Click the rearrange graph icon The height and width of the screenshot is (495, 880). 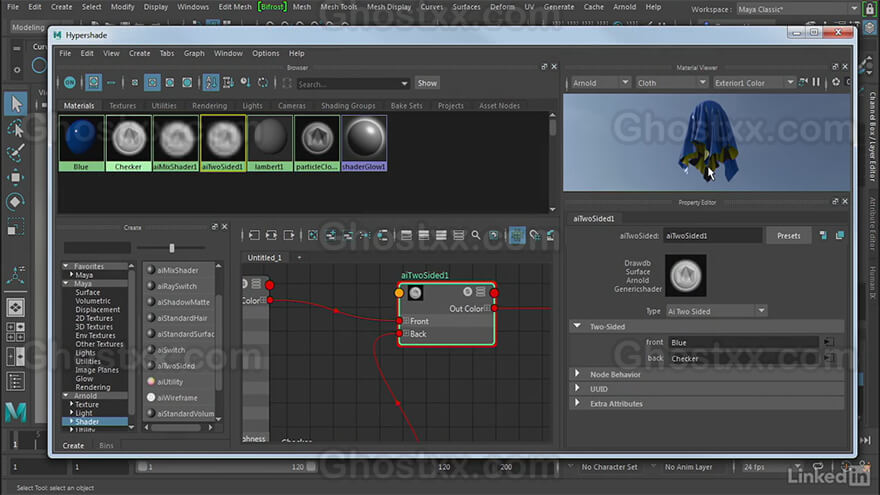coord(365,235)
